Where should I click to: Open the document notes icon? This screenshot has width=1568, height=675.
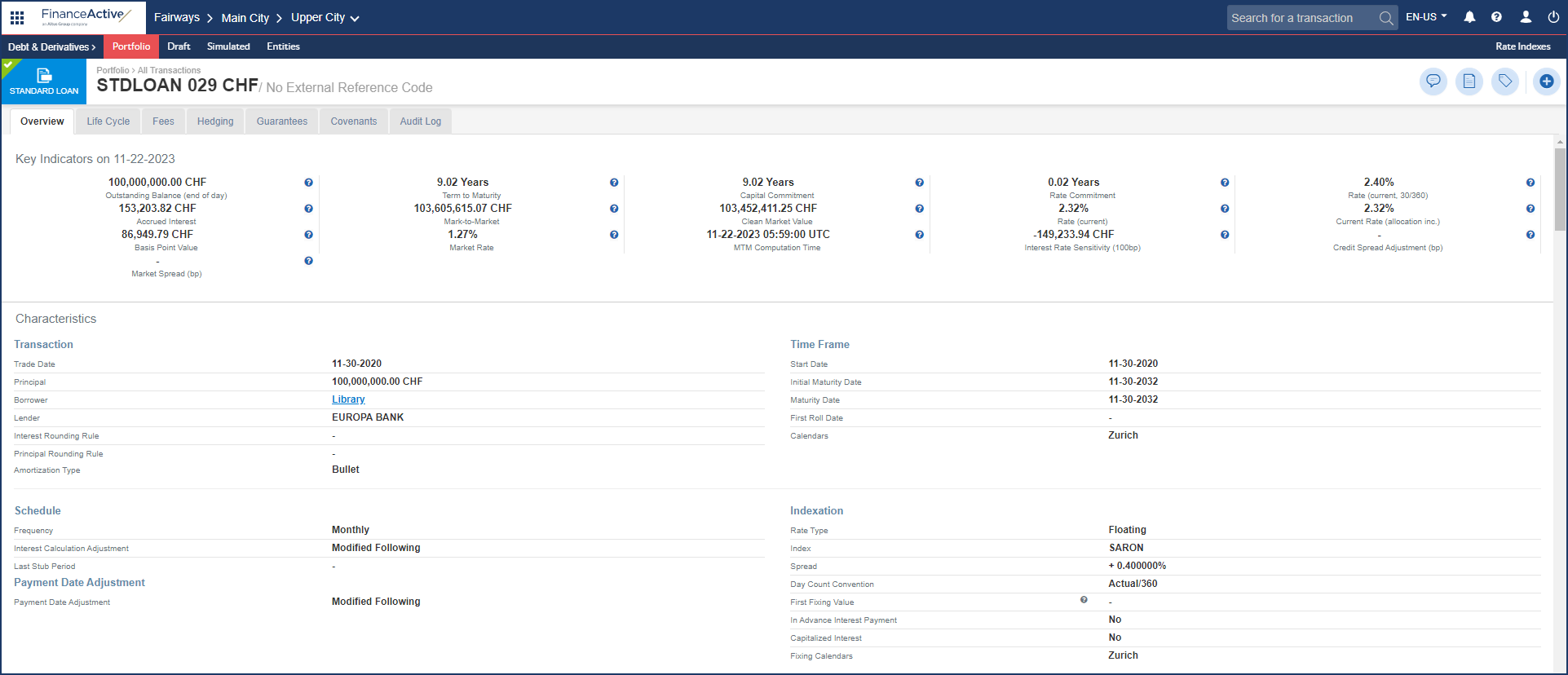point(1469,82)
